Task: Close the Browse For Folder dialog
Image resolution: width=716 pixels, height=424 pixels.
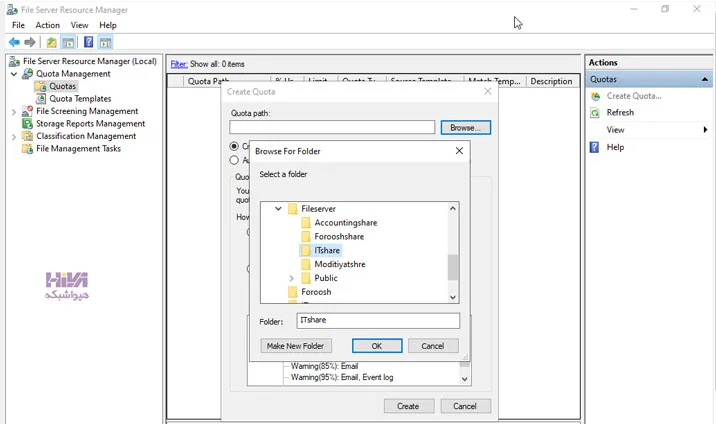Action: pyautogui.click(x=459, y=151)
